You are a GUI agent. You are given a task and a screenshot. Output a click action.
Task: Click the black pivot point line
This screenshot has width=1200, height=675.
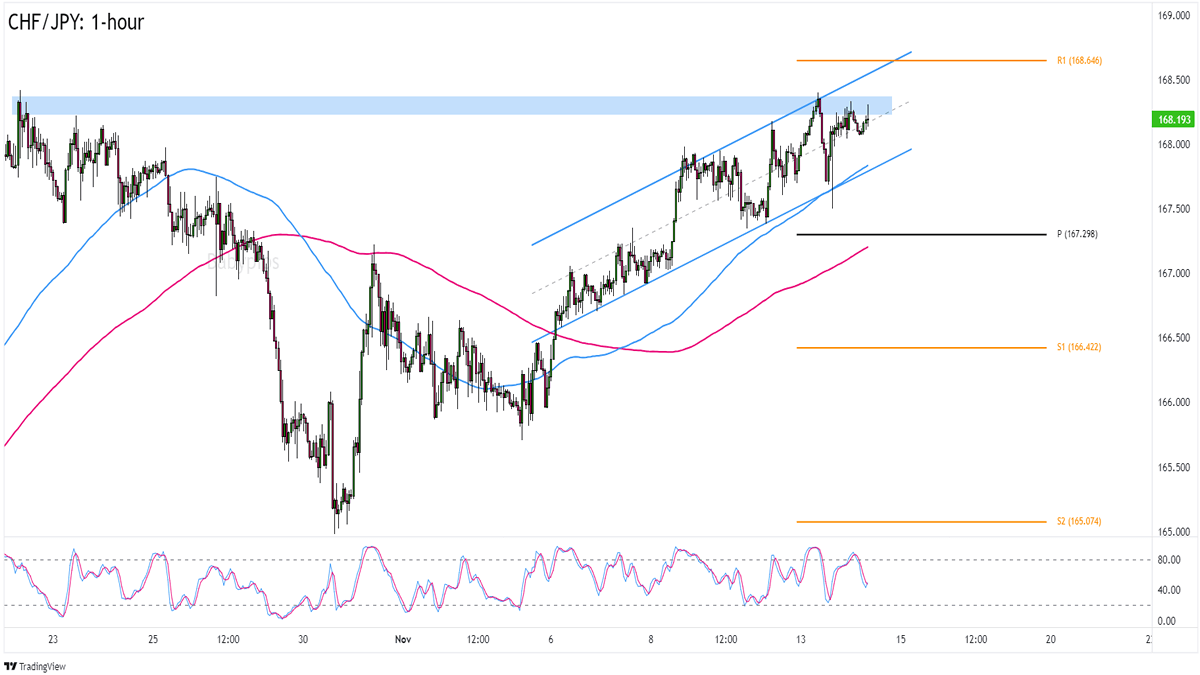920,234
